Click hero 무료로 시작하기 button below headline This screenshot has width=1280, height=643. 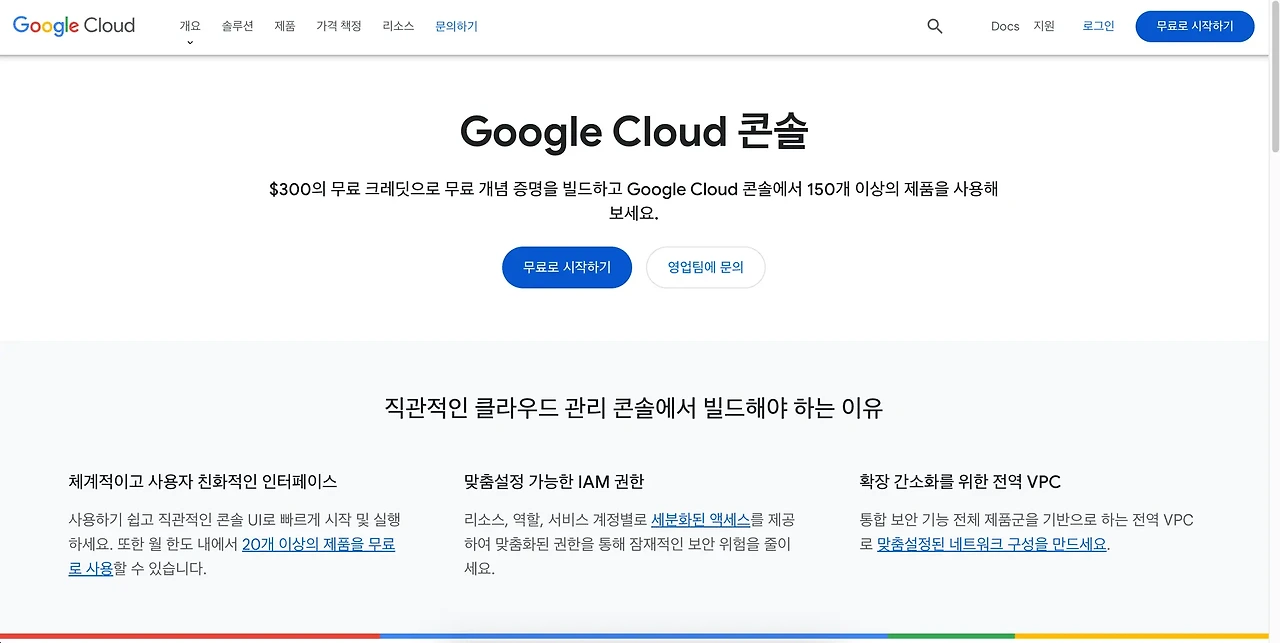[x=567, y=267]
